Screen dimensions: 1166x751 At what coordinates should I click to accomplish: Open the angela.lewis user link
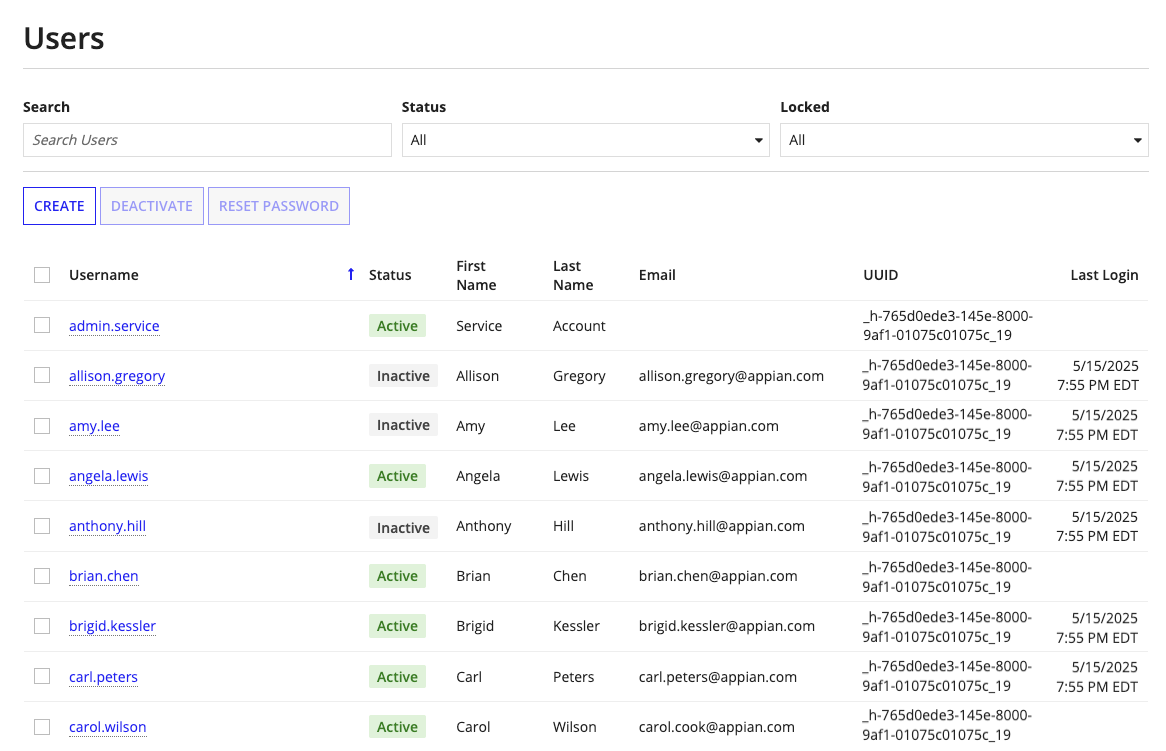(x=109, y=476)
